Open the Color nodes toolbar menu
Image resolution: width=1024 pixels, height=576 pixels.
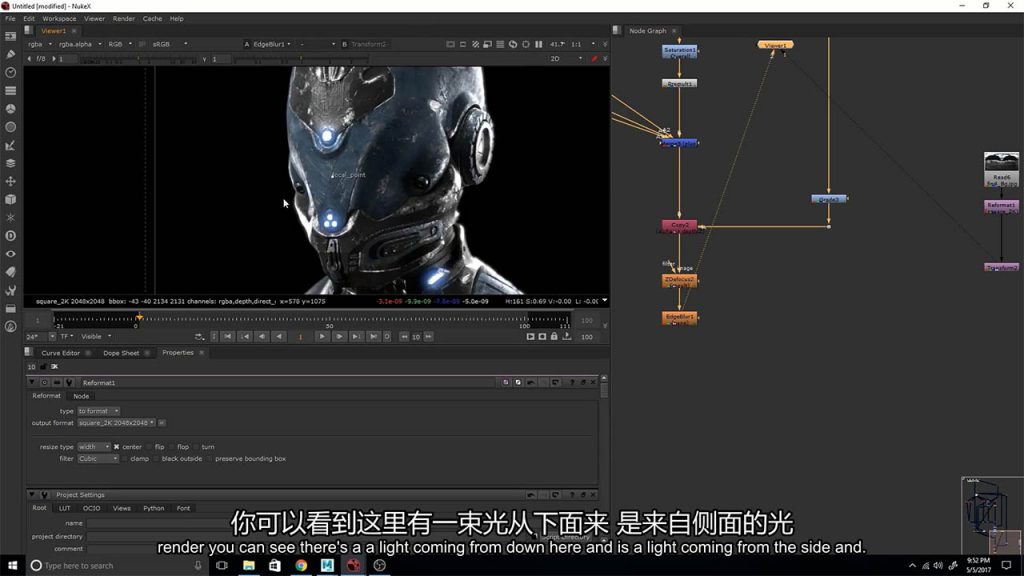pyautogui.click(x=10, y=109)
